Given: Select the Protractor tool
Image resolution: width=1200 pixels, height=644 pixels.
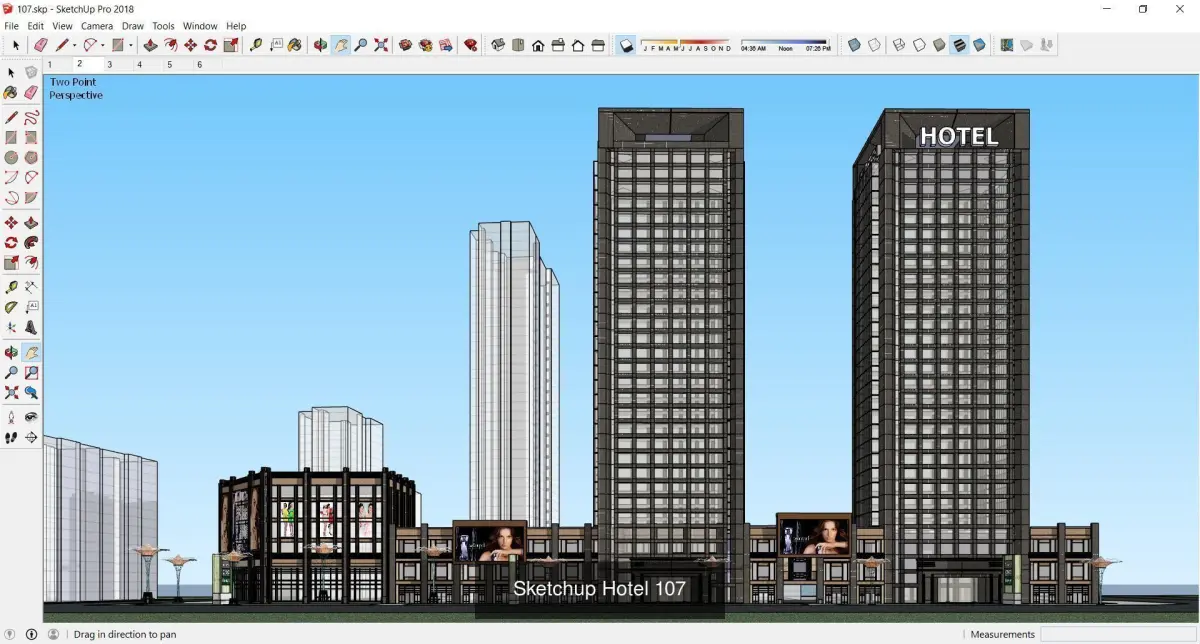Looking at the screenshot, I should click(11, 307).
